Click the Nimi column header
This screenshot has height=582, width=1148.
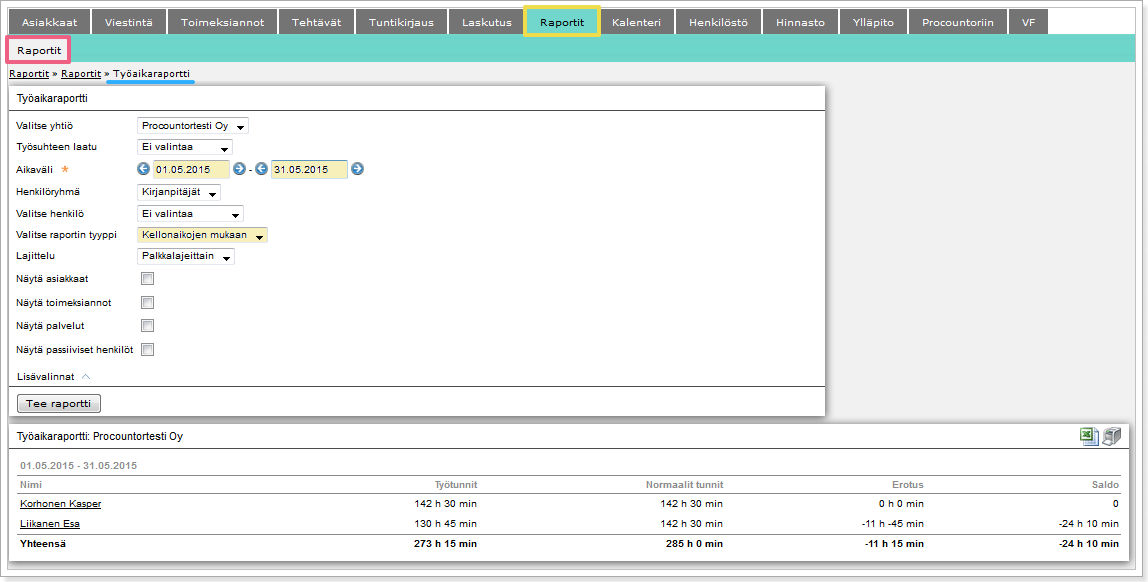click(x=31, y=485)
